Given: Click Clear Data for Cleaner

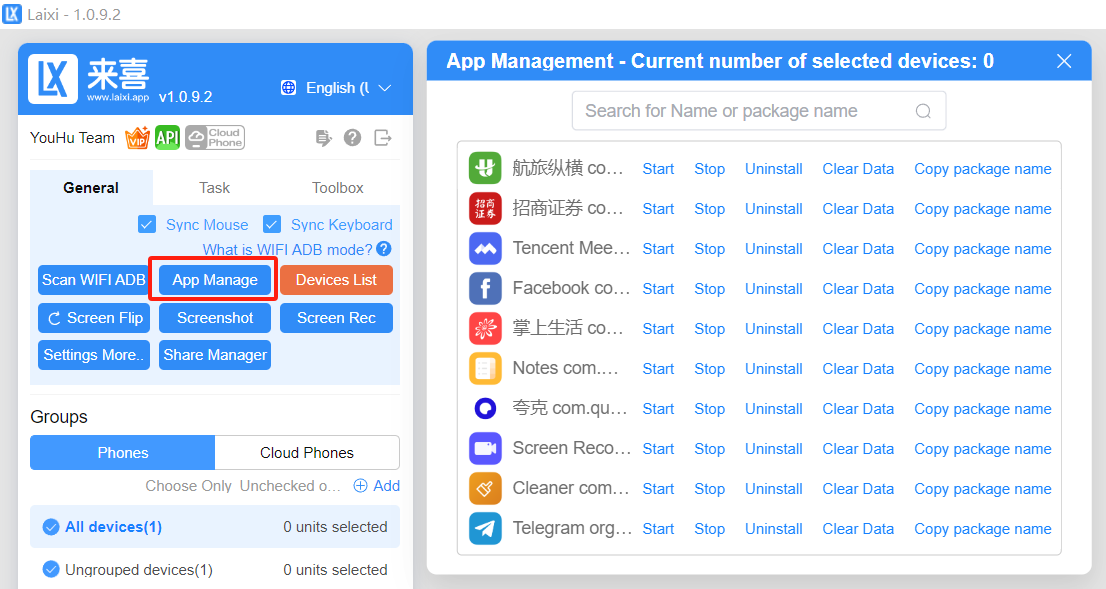Looking at the screenshot, I should (858, 489).
